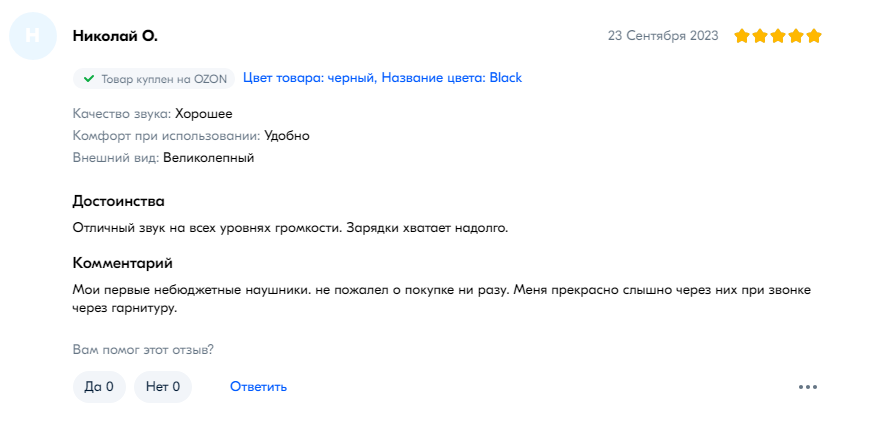The width and height of the screenshot is (872, 425).
Task: Click the Ответить reply link
Action: [259, 387]
